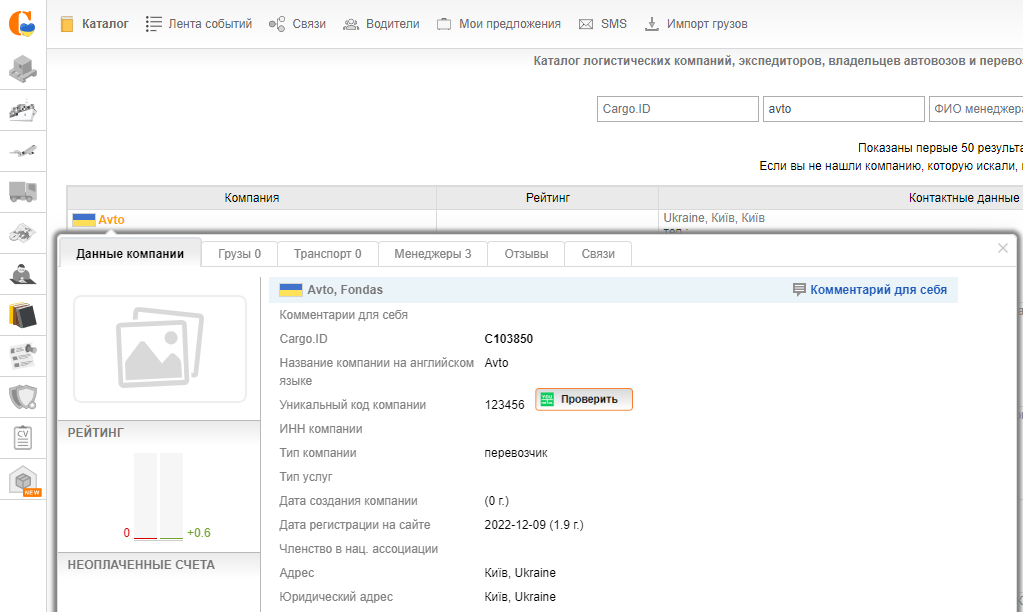Click the company logo placeholder image
The height and width of the screenshot is (612, 1025).
click(160, 349)
